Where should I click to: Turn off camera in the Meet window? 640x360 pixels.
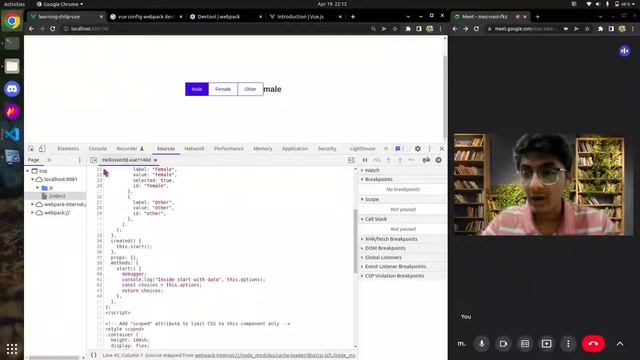click(x=503, y=344)
